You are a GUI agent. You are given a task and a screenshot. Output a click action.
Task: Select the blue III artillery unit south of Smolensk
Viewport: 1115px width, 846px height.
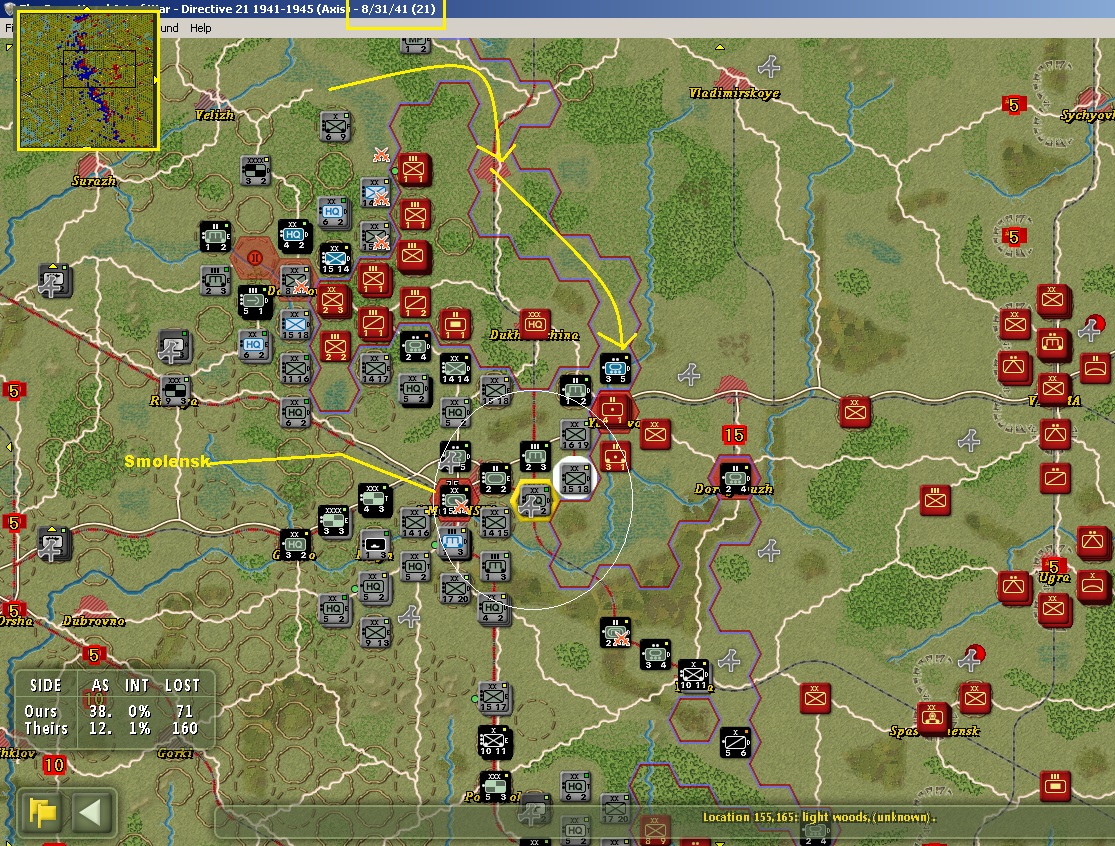[454, 542]
